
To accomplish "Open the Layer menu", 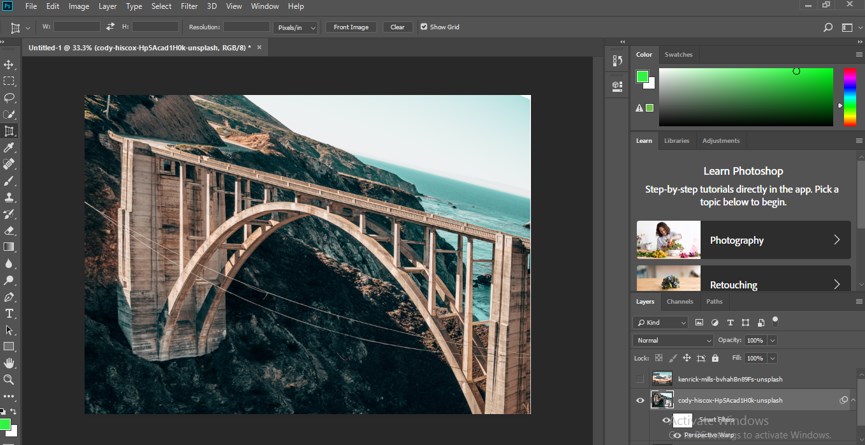I will point(108,6).
